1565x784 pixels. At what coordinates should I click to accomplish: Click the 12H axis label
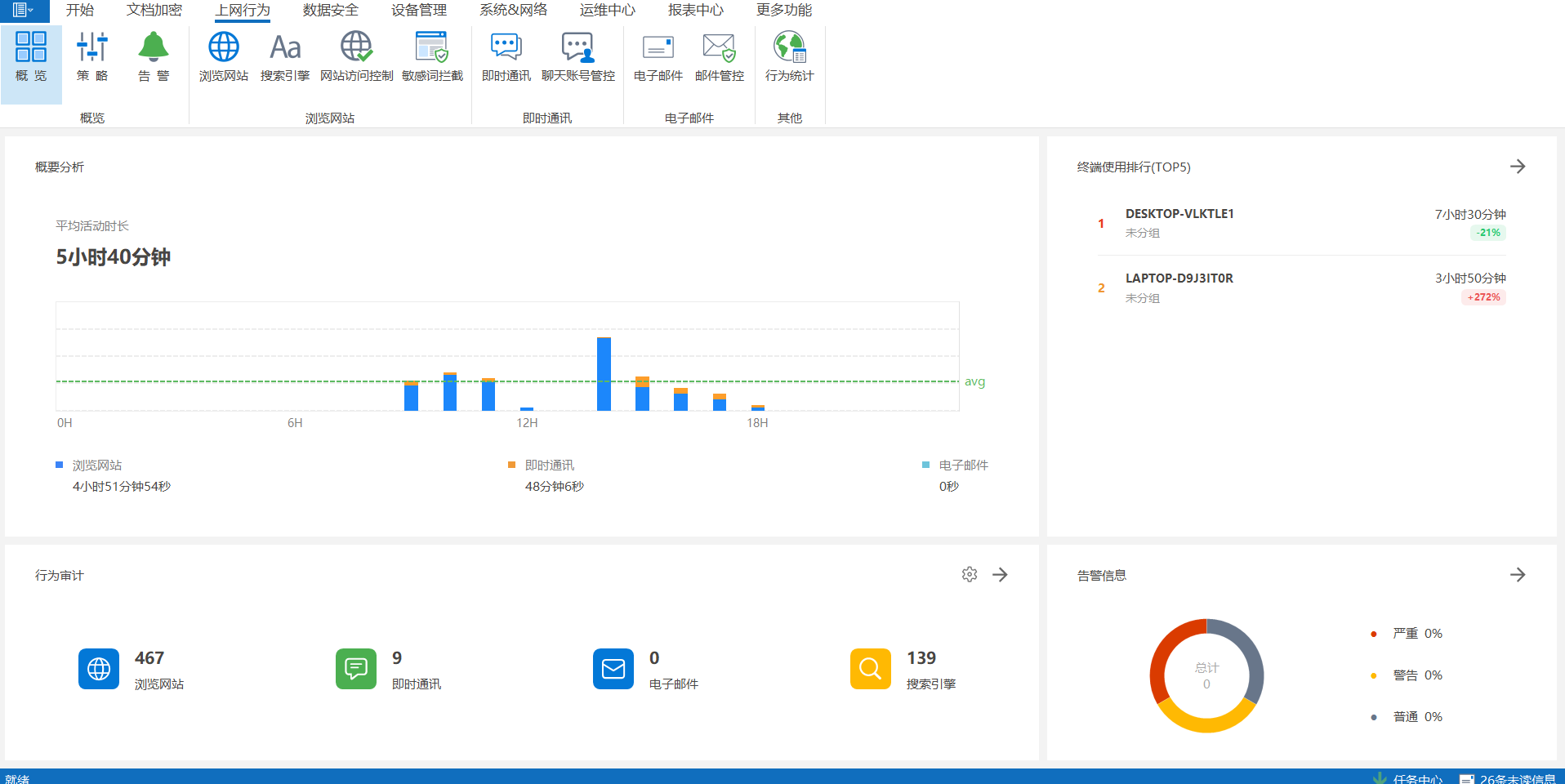(527, 422)
